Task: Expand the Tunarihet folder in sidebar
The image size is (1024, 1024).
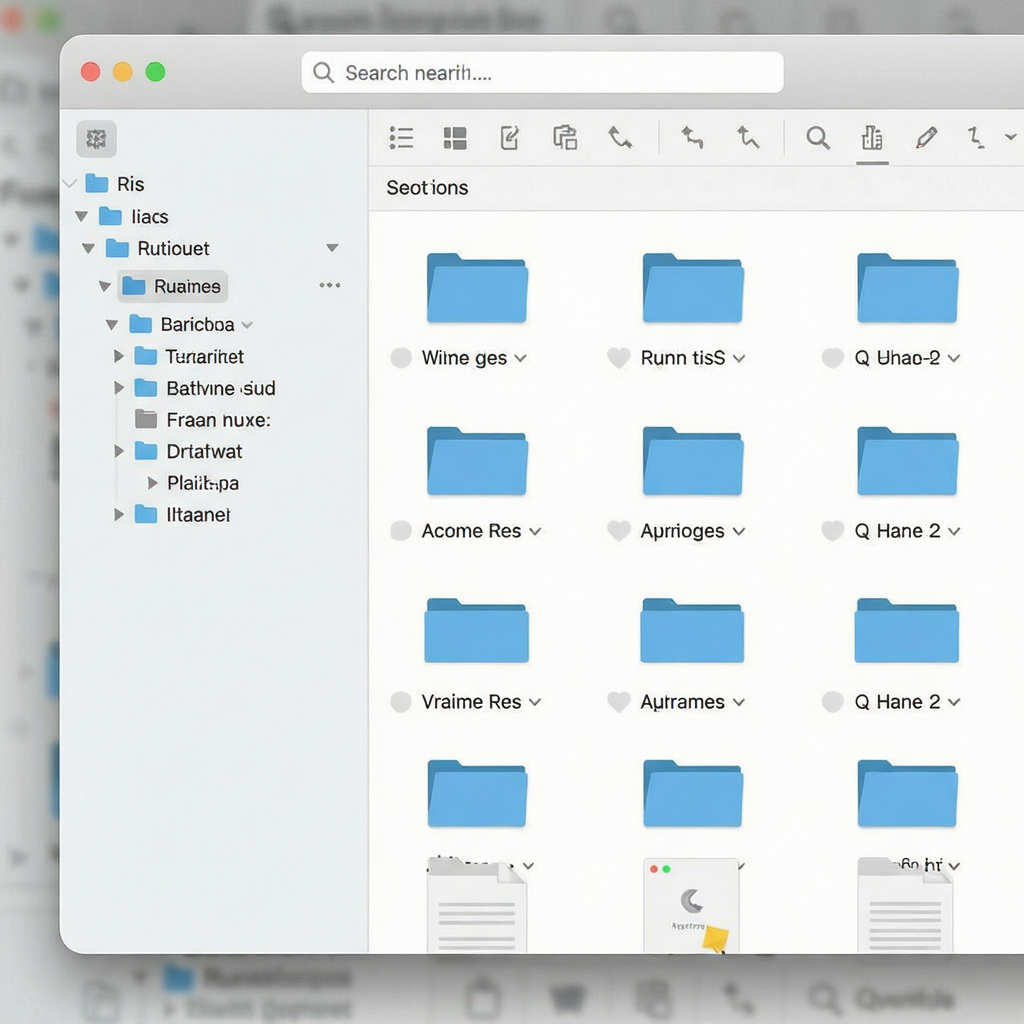Action: pyautogui.click(x=119, y=356)
